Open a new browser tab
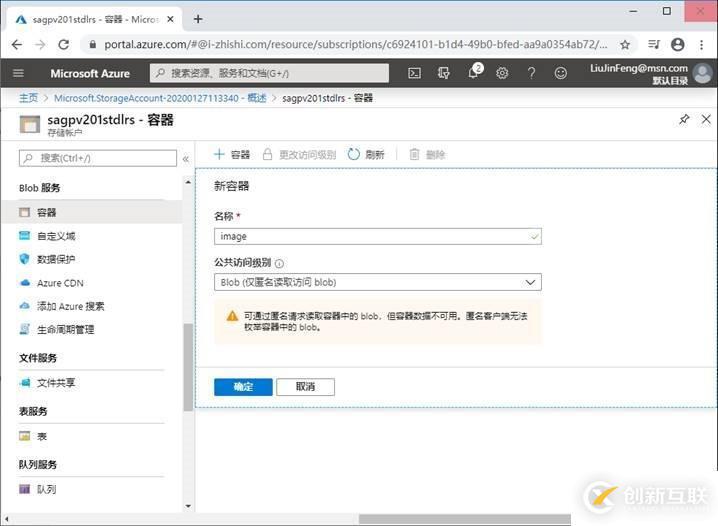 [198, 19]
